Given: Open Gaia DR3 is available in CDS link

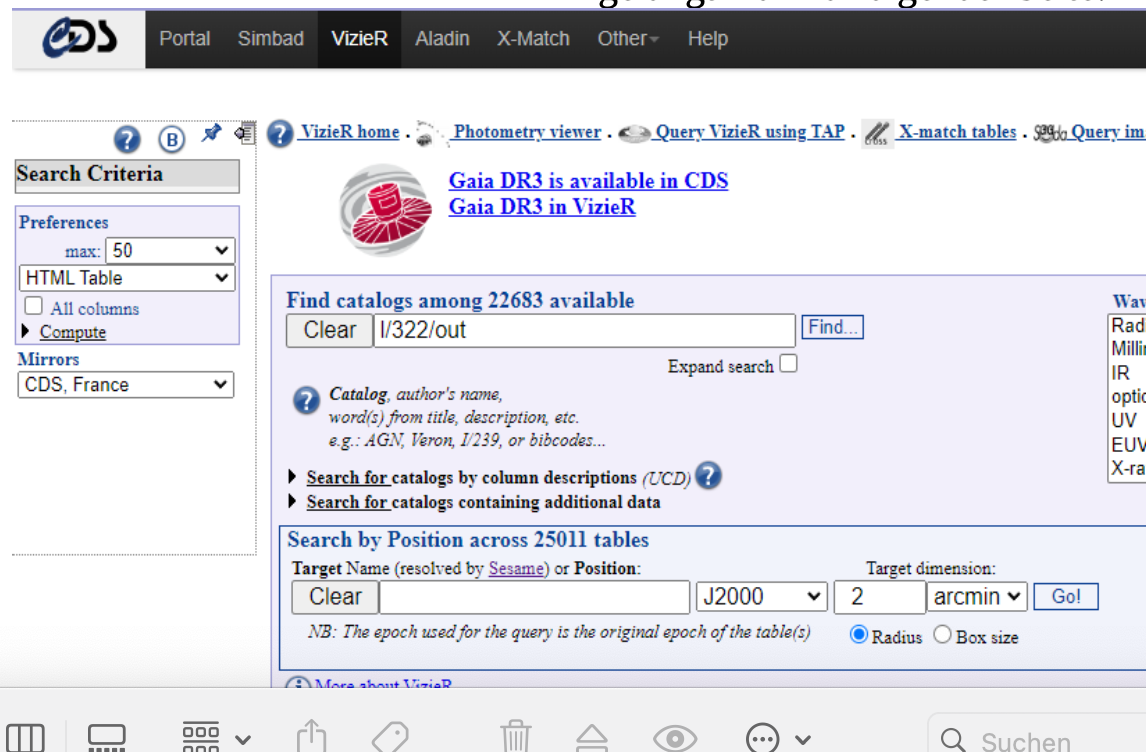Looking at the screenshot, I should tap(588, 181).
